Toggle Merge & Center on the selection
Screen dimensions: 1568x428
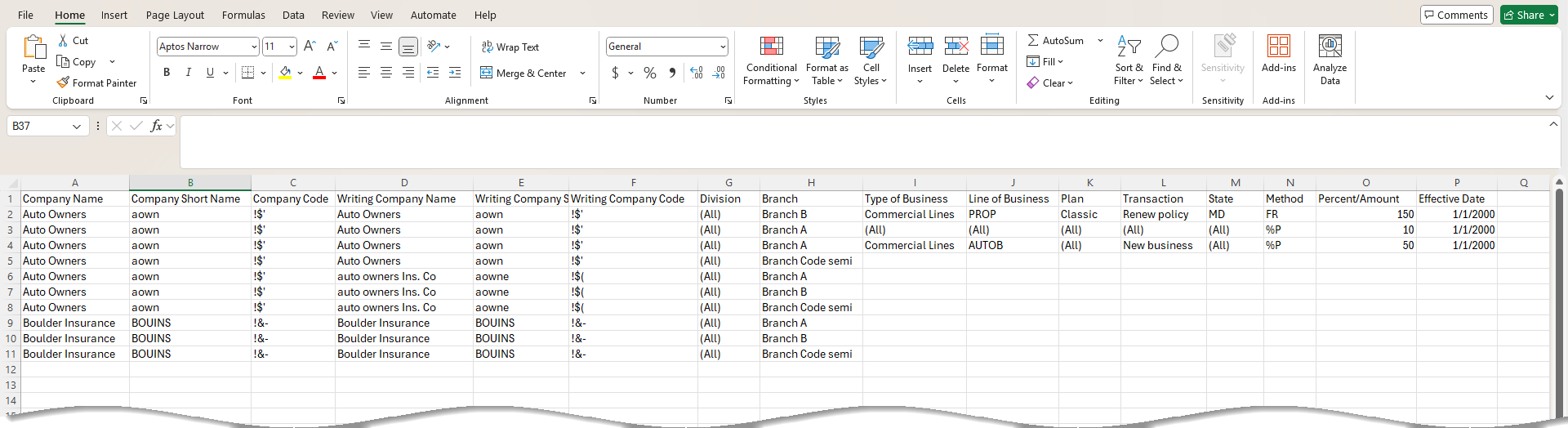[x=523, y=73]
